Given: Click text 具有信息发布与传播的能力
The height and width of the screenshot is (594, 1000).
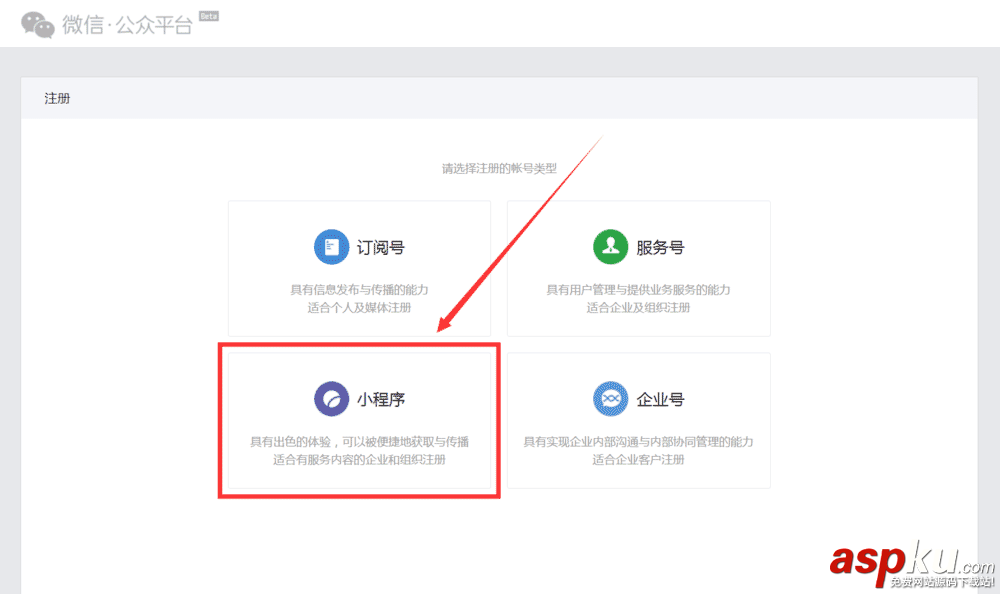Looking at the screenshot, I should pos(359,290).
